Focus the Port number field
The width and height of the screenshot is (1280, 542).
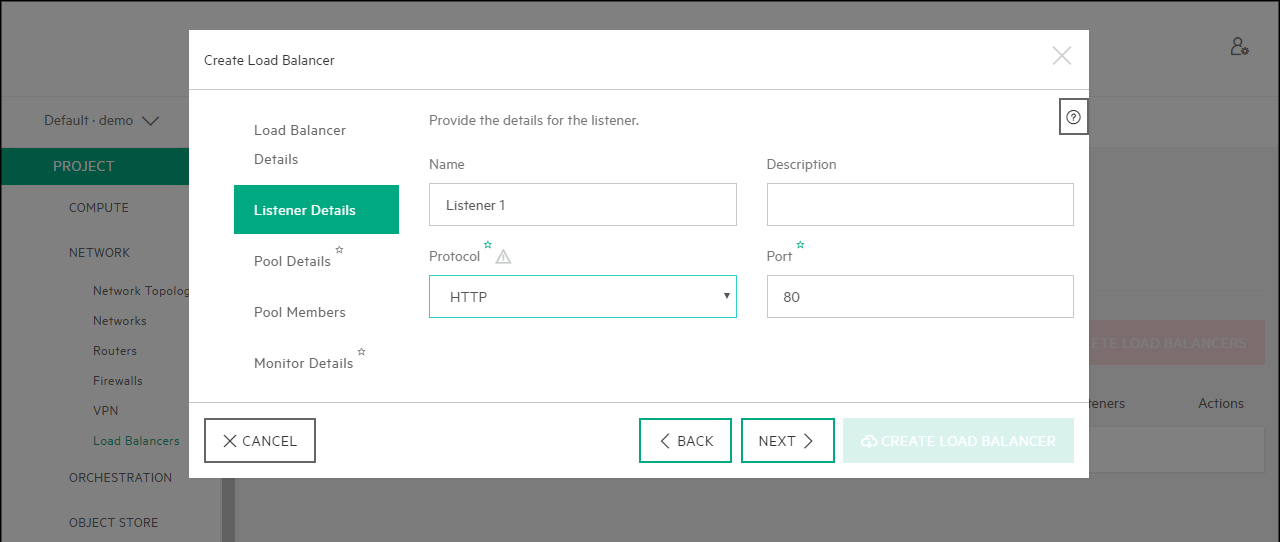click(x=919, y=297)
